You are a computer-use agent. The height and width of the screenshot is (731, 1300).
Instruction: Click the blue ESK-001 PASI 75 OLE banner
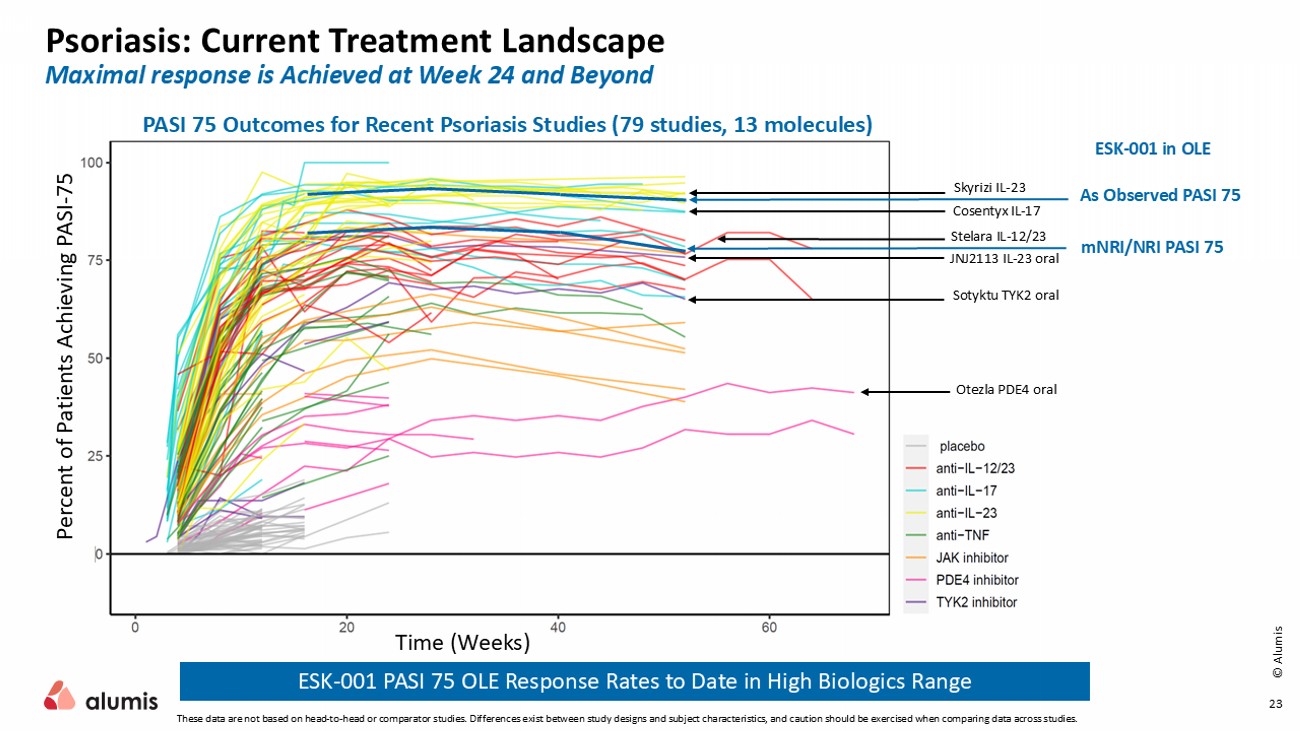click(x=634, y=682)
